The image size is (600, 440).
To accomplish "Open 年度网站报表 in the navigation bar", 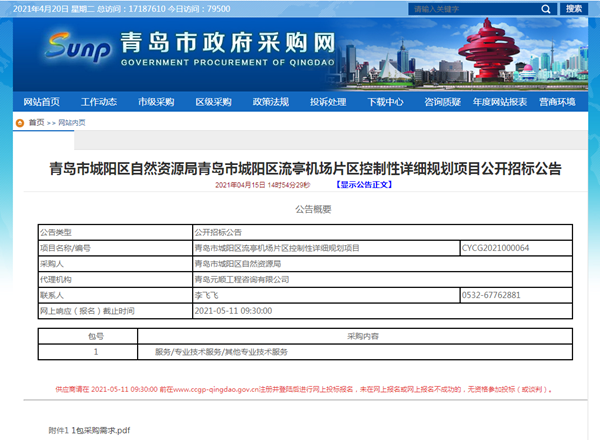I will click(500, 102).
